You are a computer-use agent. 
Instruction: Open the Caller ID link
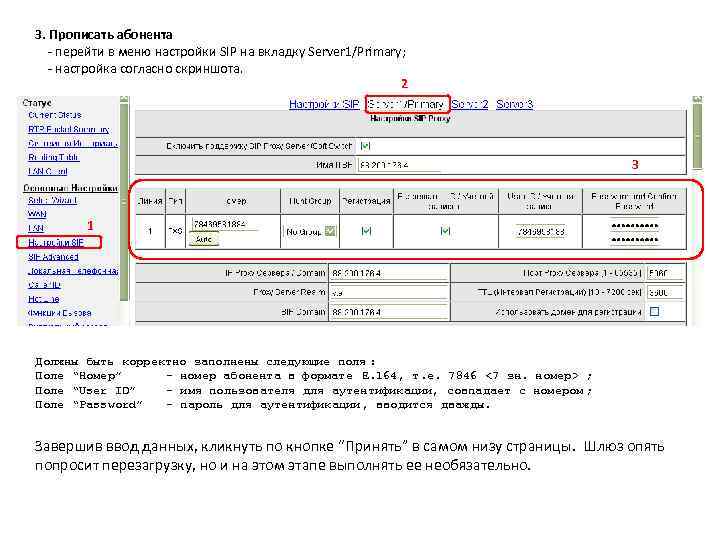[x=44, y=285]
